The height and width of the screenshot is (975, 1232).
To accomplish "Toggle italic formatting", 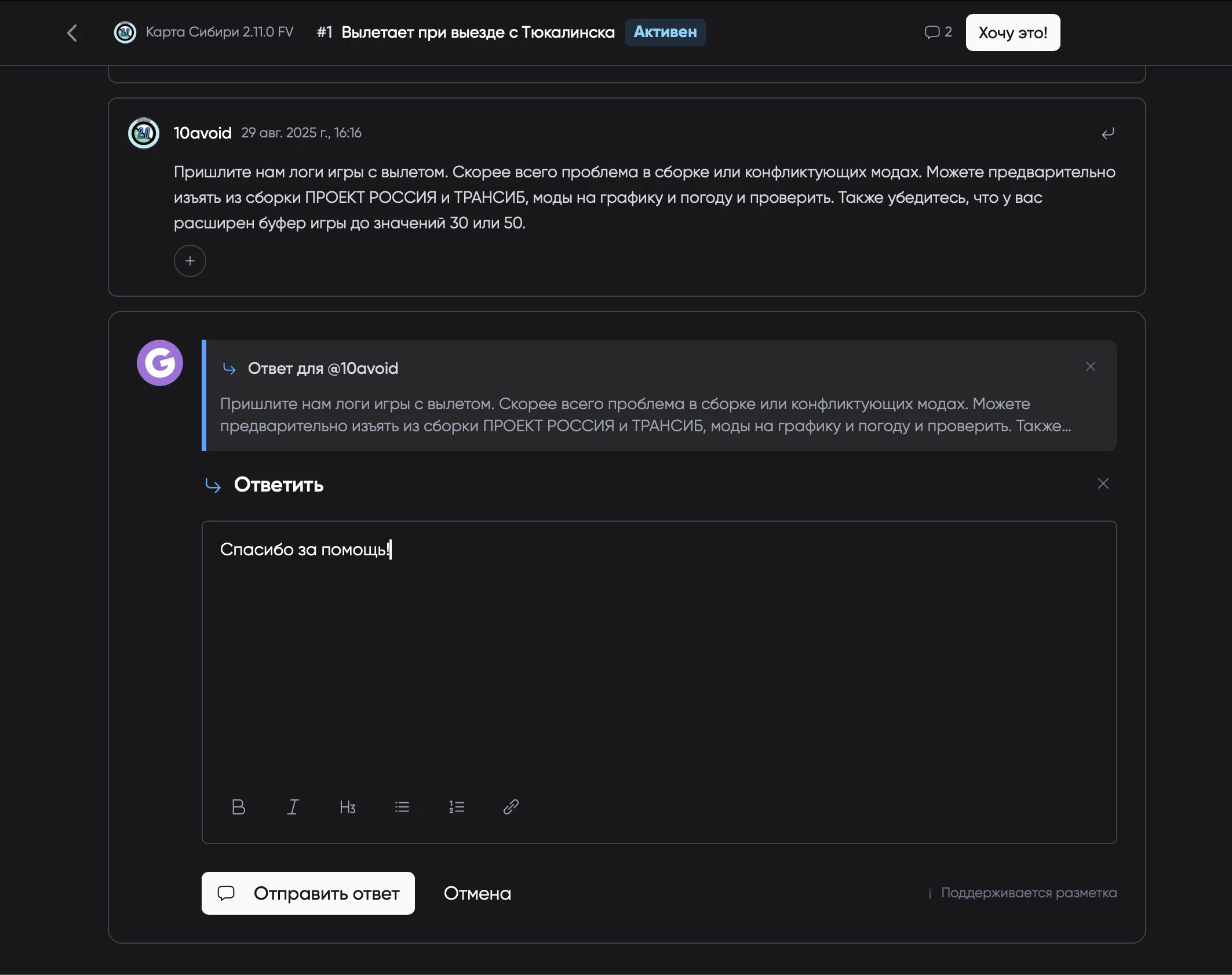I will 293,807.
